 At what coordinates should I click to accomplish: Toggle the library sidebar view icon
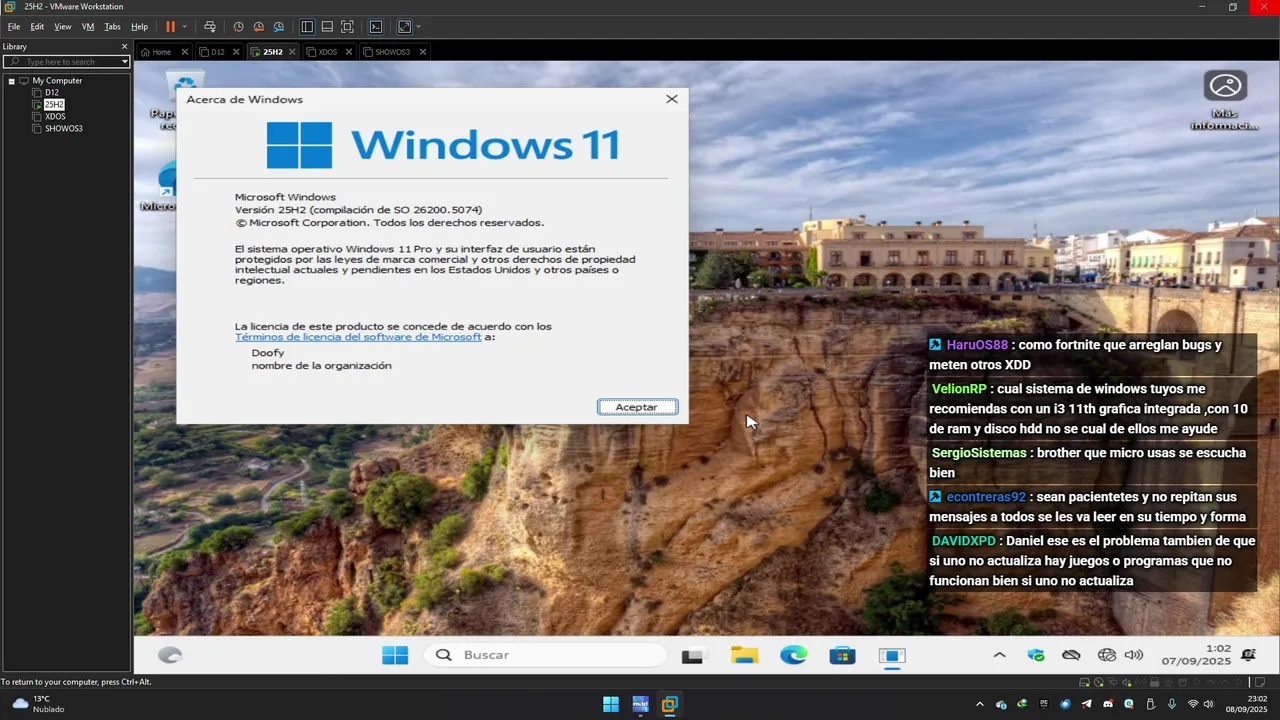point(307,27)
